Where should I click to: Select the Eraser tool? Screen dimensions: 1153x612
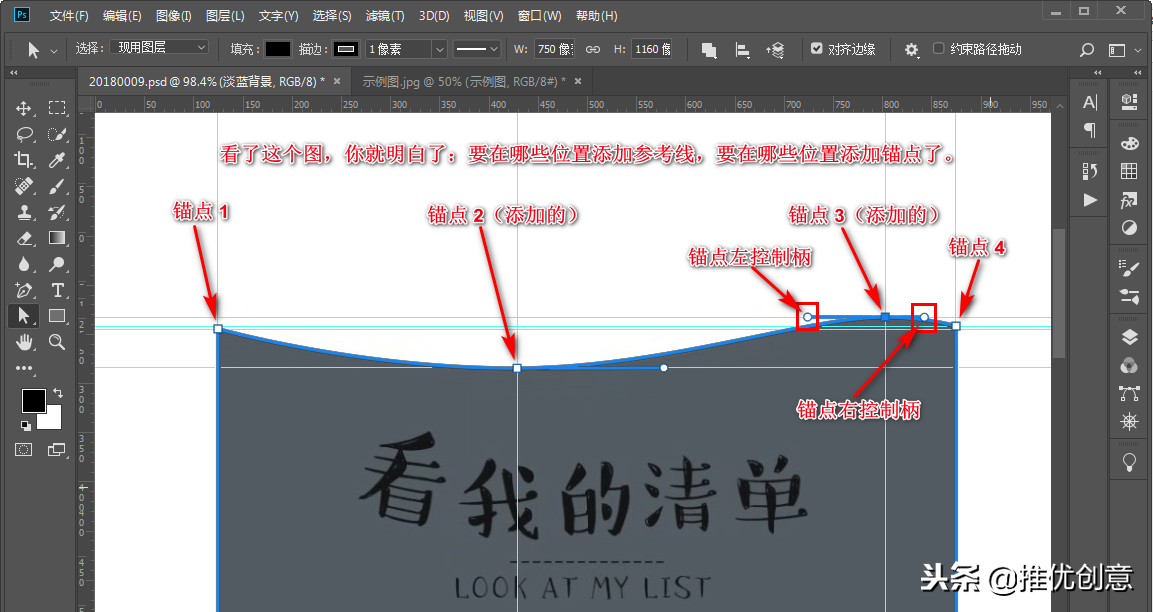24,238
